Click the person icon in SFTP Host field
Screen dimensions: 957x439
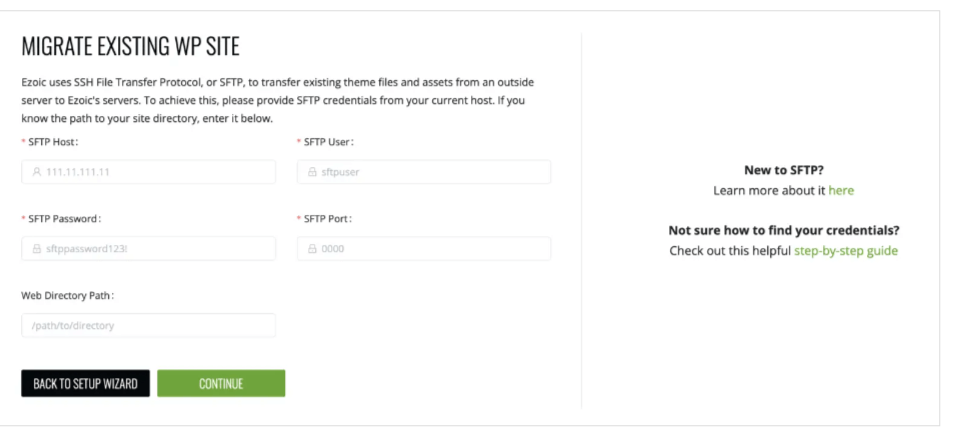pyautogui.click(x=36, y=172)
